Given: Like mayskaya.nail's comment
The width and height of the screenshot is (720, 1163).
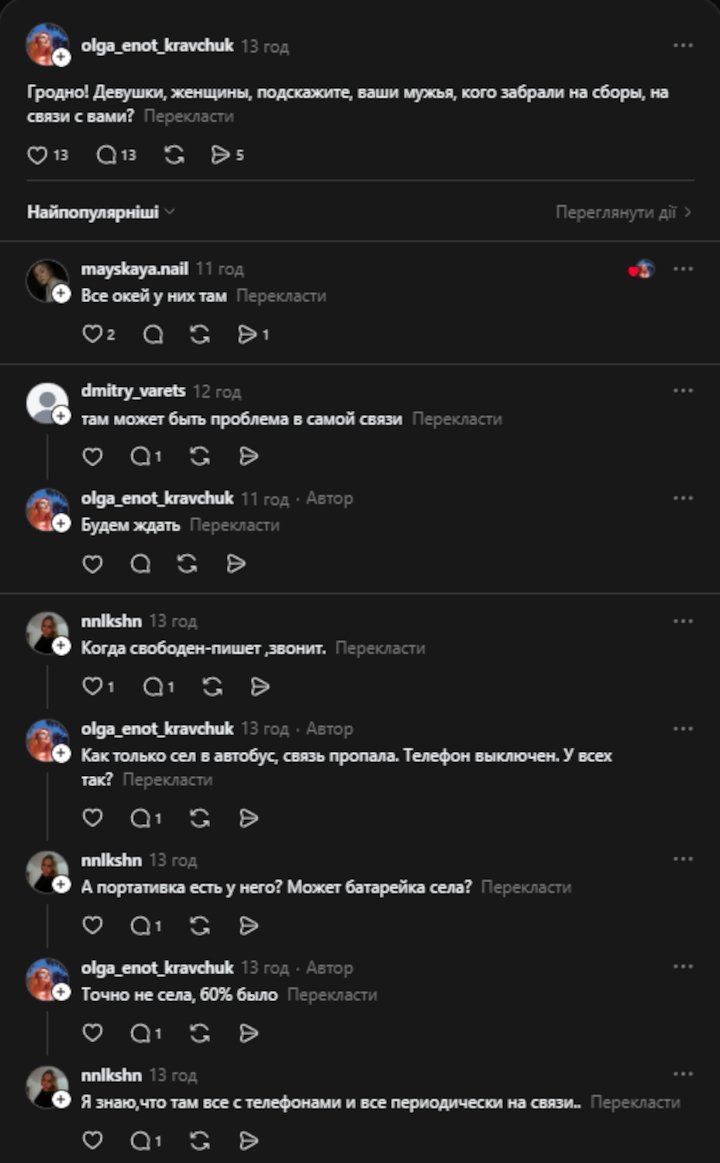Looking at the screenshot, I should point(92,335).
